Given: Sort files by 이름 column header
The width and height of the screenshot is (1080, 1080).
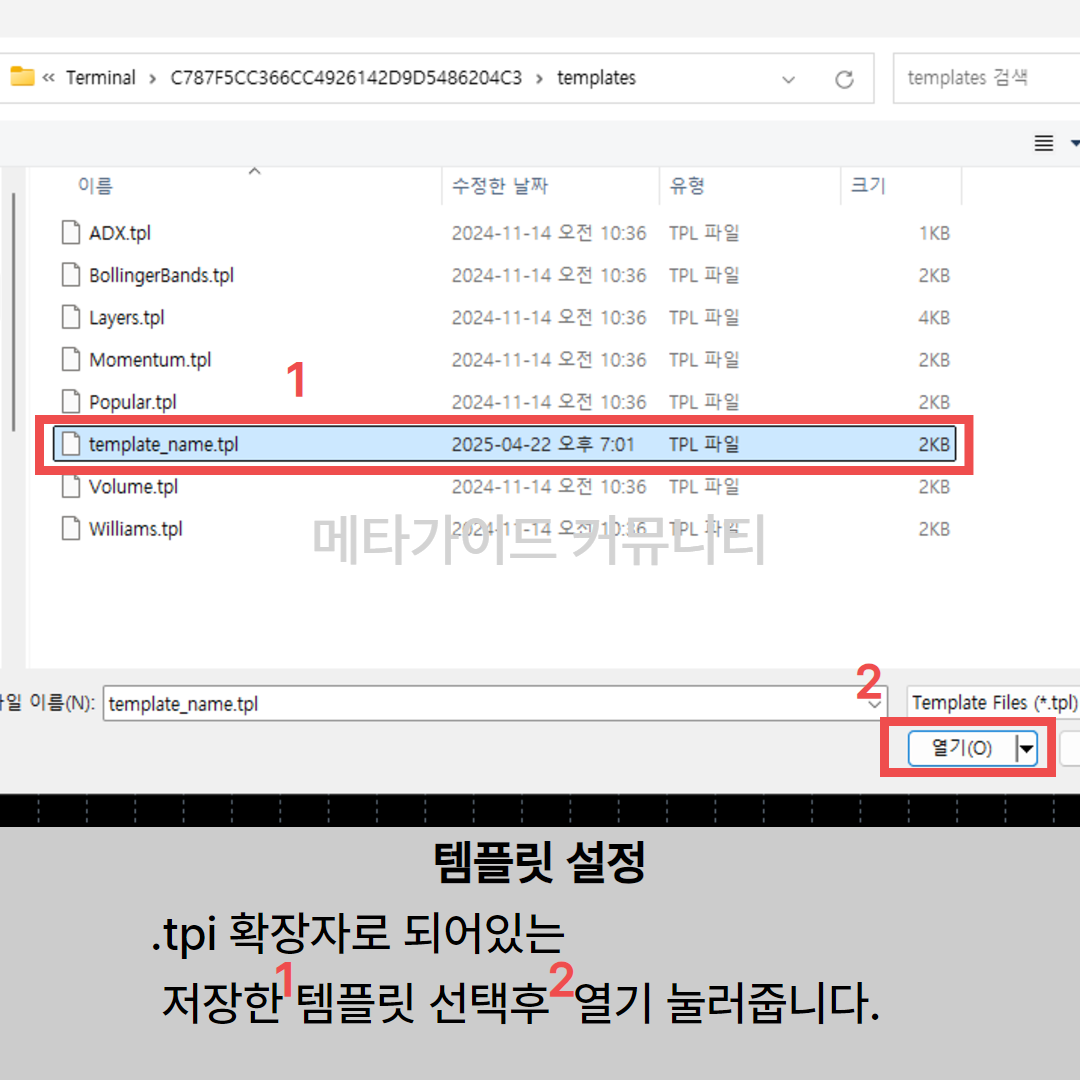Looking at the screenshot, I should [x=96, y=186].
